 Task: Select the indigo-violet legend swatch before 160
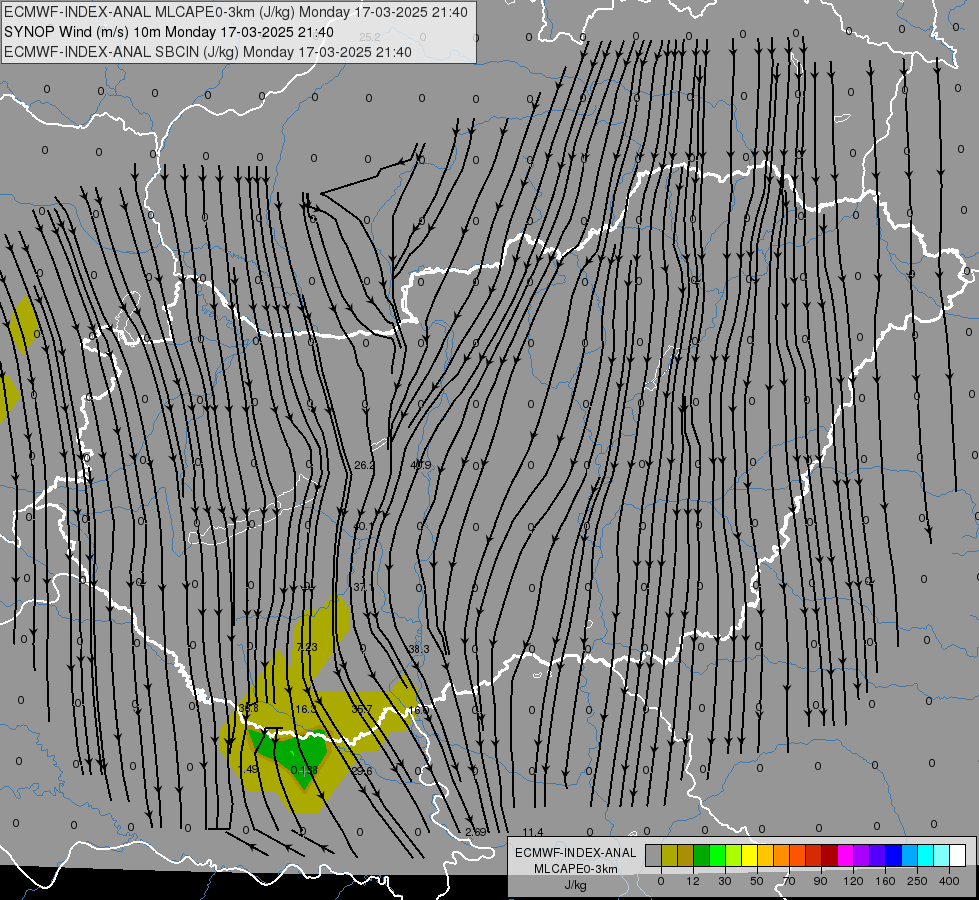click(878, 855)
